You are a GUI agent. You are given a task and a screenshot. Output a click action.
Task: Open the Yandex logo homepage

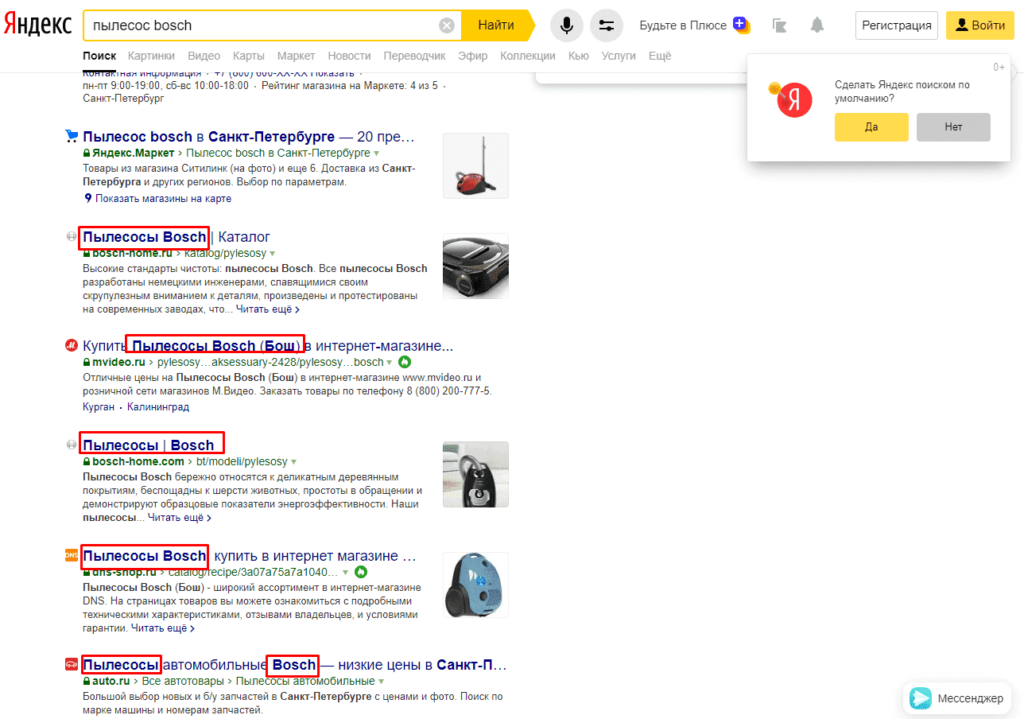click(x=37, y=25)
